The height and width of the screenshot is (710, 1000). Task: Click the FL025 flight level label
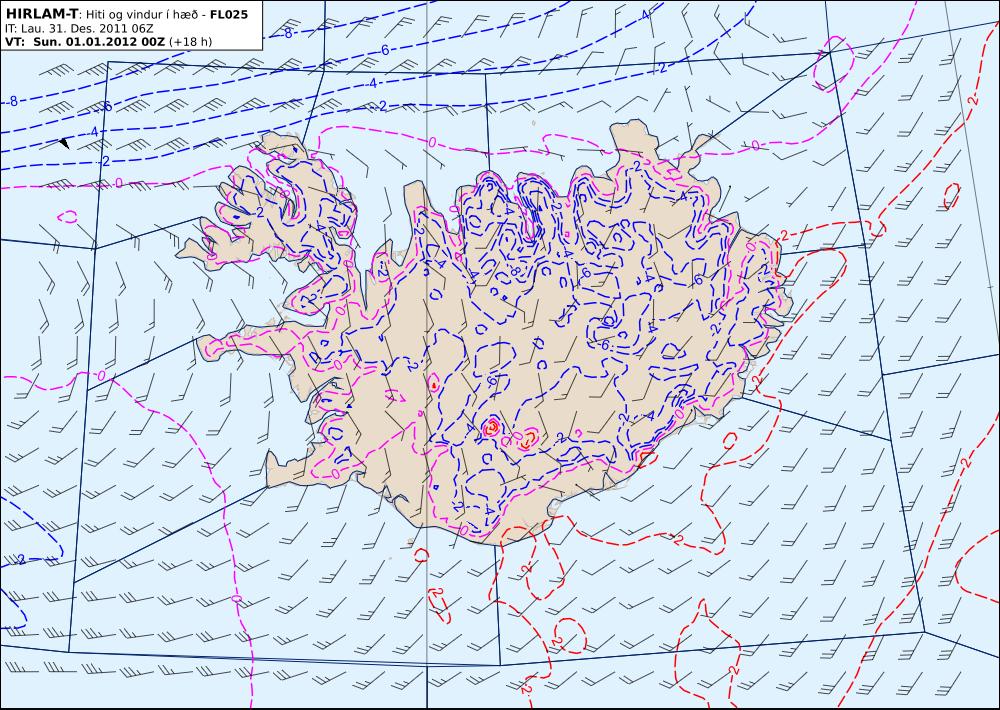click(x=229, y=14)
